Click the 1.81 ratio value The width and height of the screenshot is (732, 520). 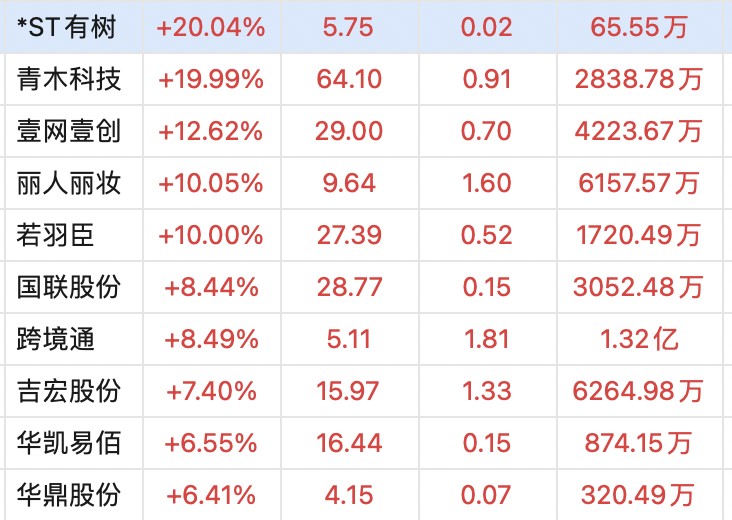tap(486, 339)
